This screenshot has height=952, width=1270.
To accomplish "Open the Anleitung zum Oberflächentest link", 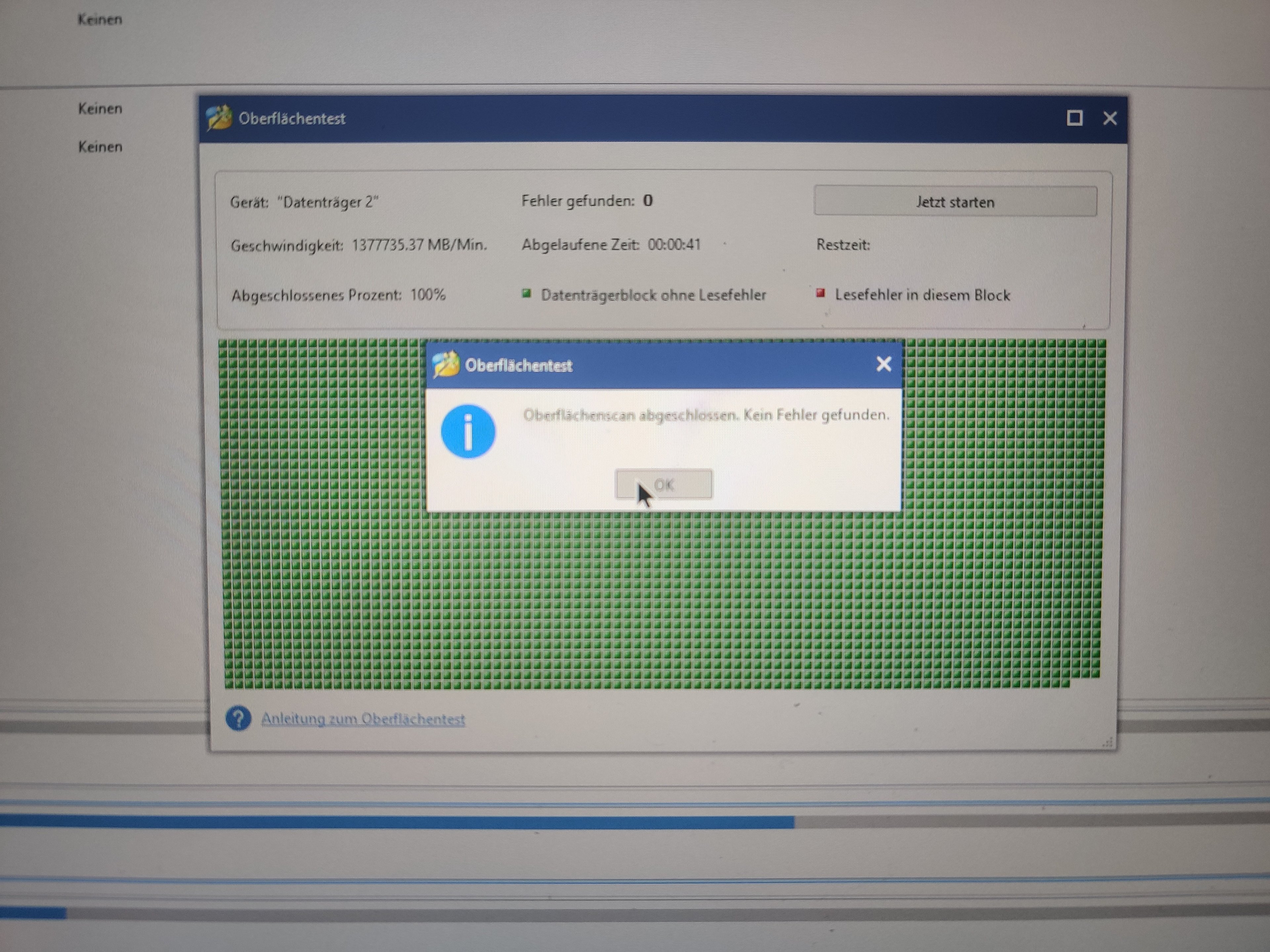I will pos(363,719).
